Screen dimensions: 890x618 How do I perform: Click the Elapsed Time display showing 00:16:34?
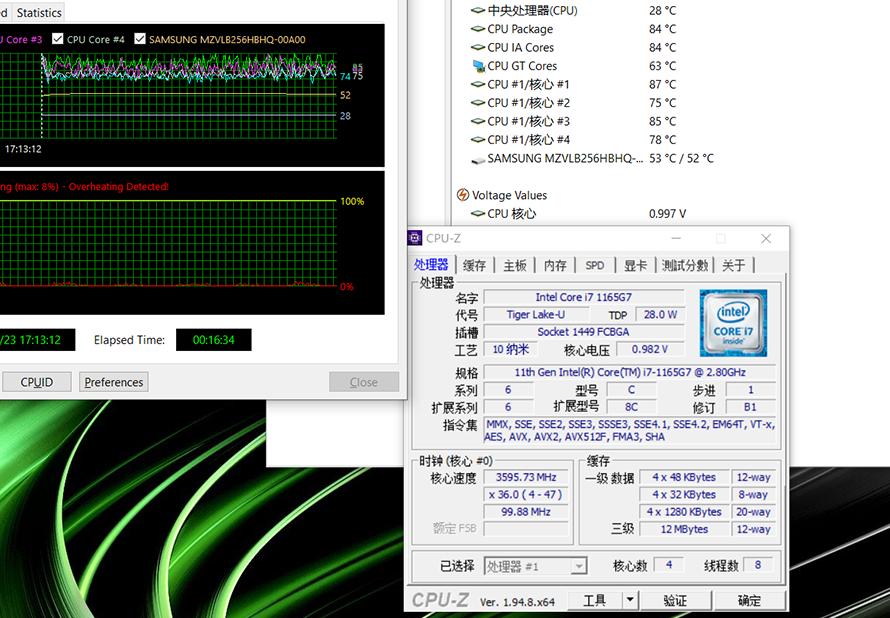pyautogui.click(x=213, y=340)
